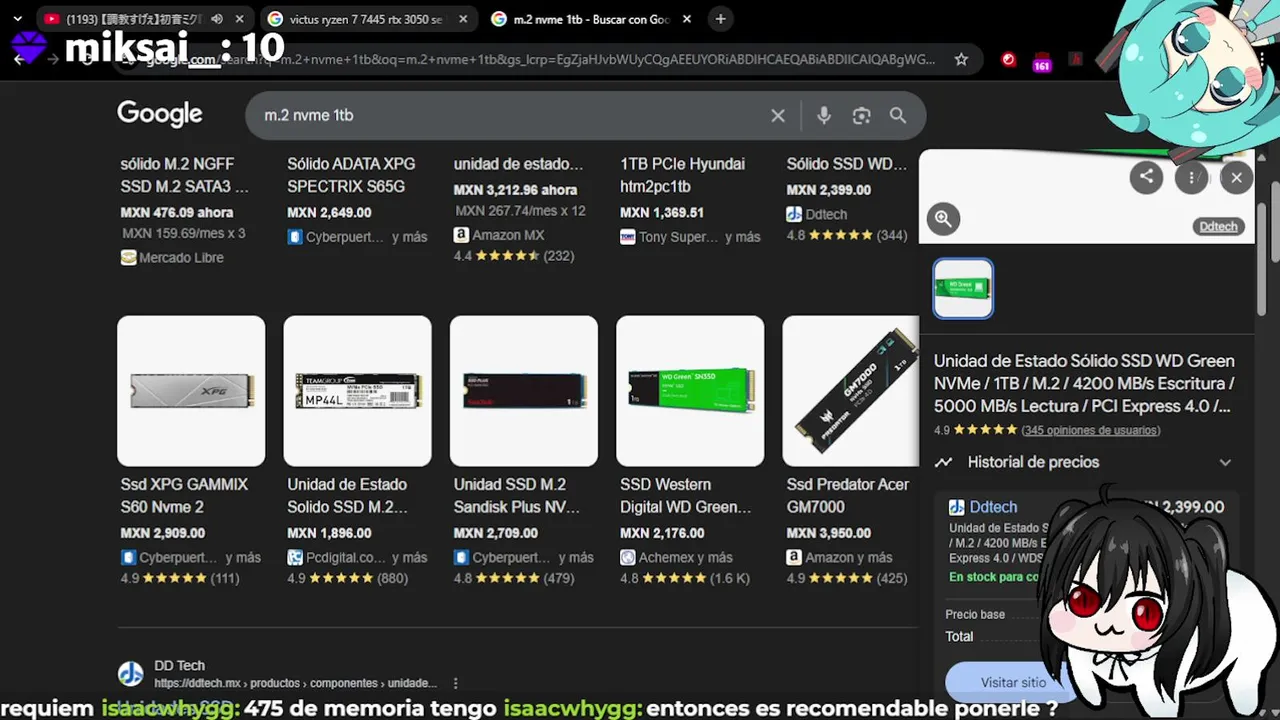Click Pcdigital seller under MXN 1,896.00

[x=345, y=557]
